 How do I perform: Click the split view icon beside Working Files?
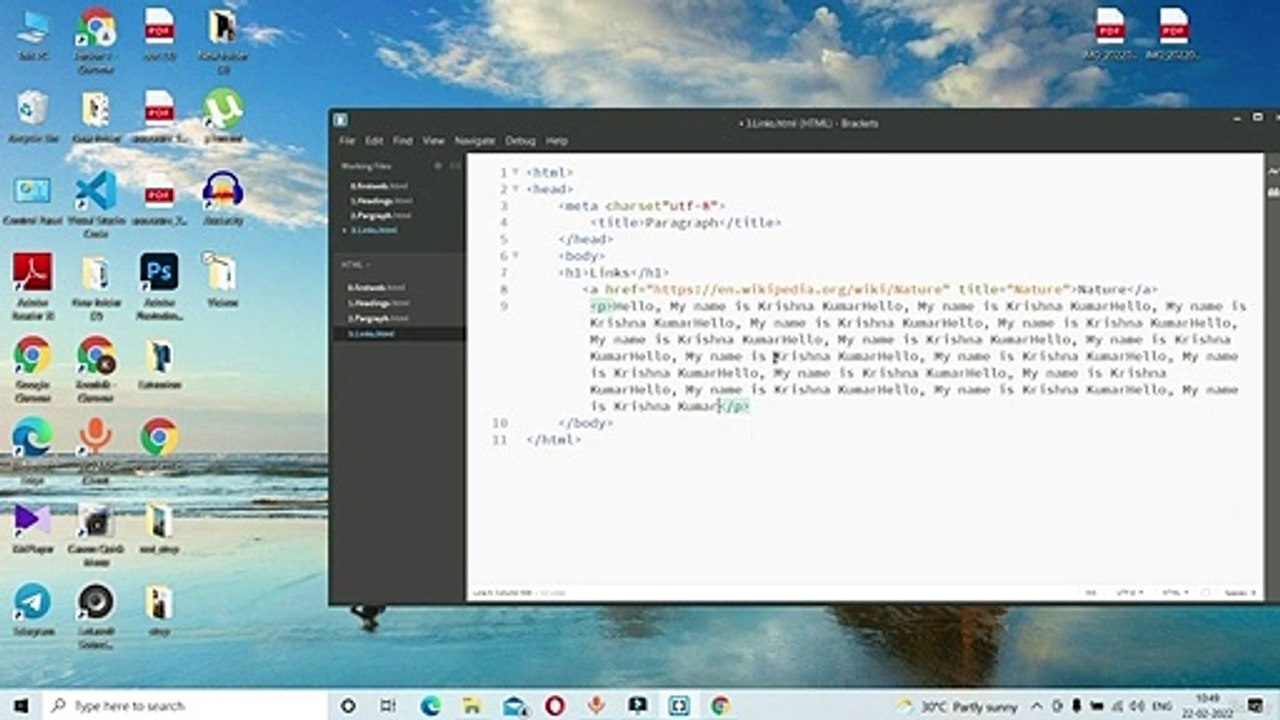455,166
